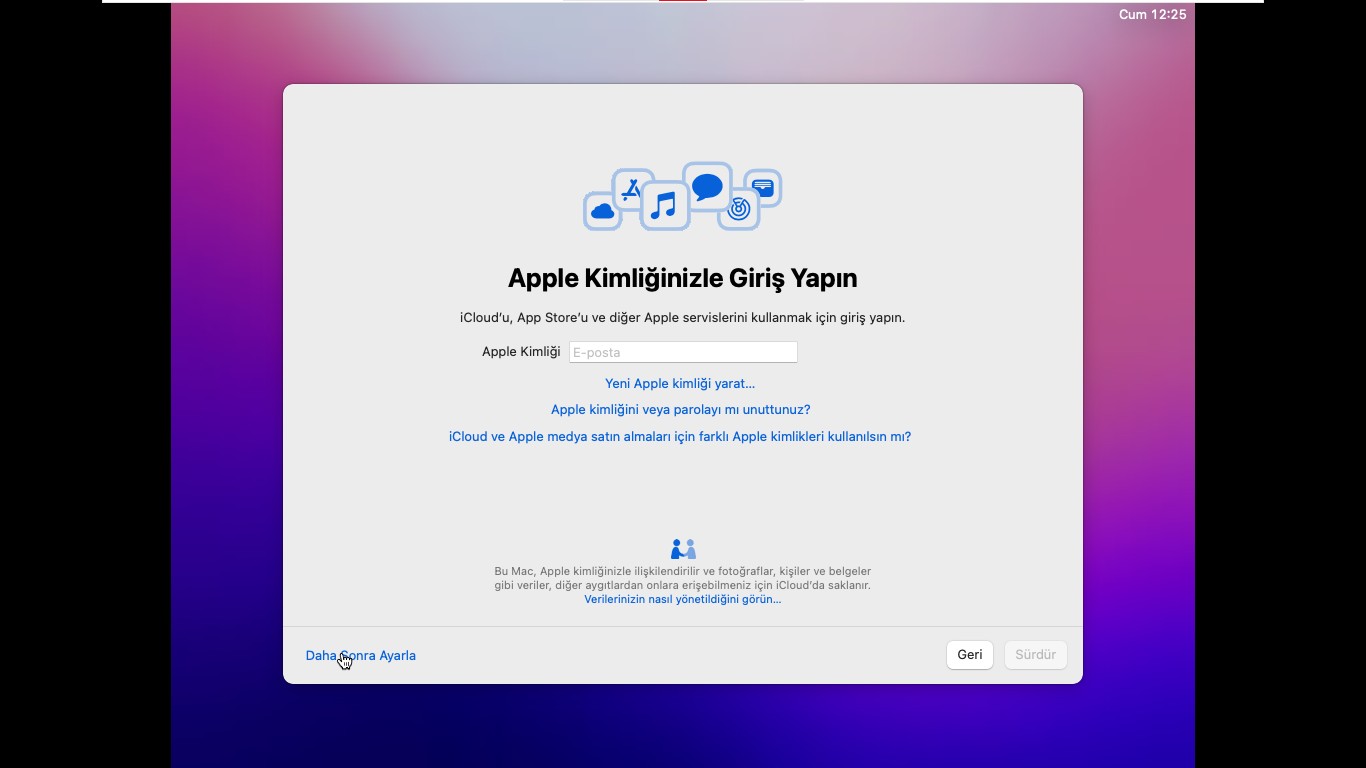Click the Messages speech bubble icon
Image resolution: width=1366 pixels, height=768 pixels.
pyautogui.click(x=707, y=187)
